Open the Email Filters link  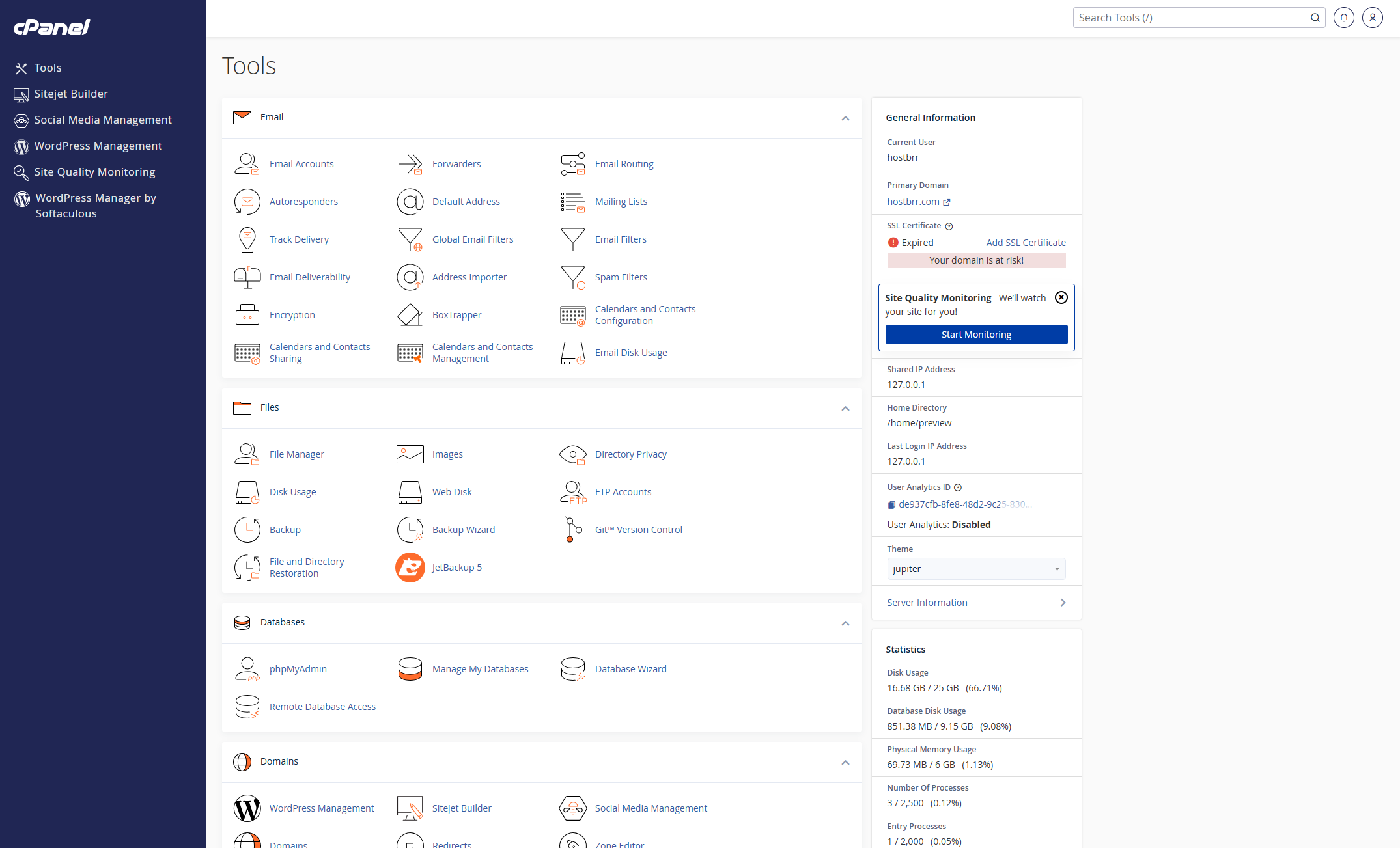[x=621, y=239]
